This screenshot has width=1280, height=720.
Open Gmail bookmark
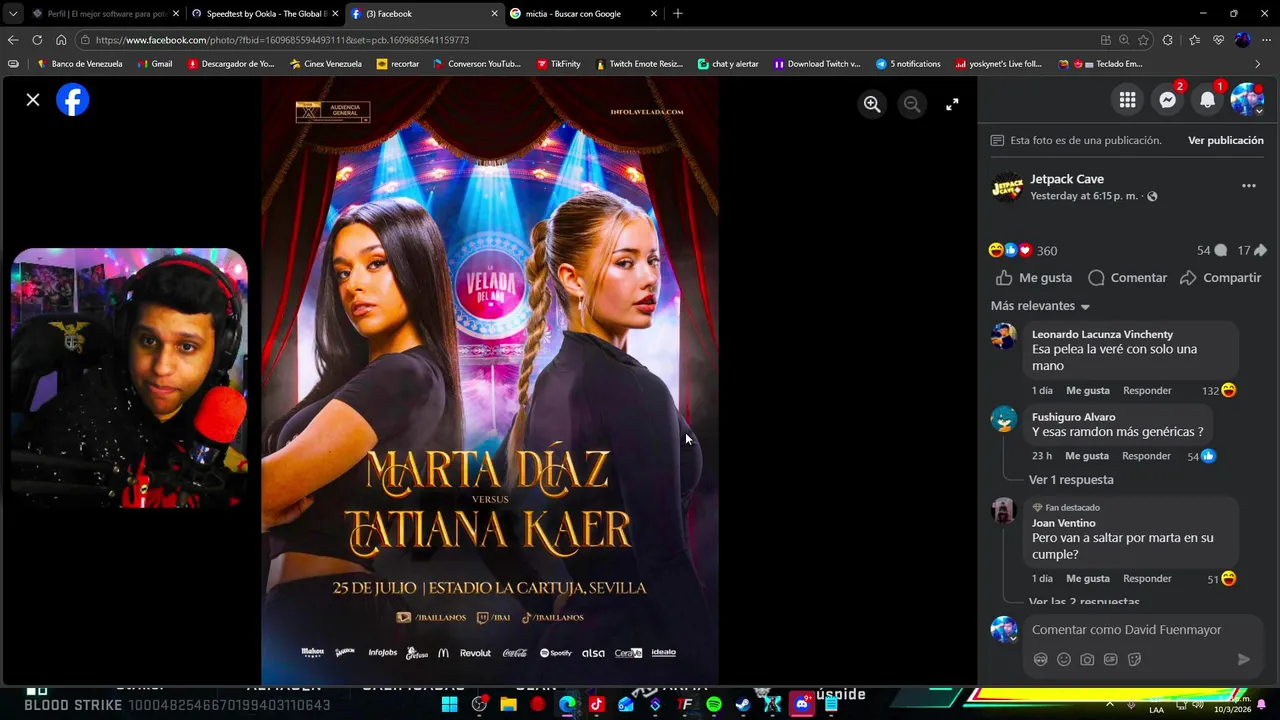tap(154, 64)
